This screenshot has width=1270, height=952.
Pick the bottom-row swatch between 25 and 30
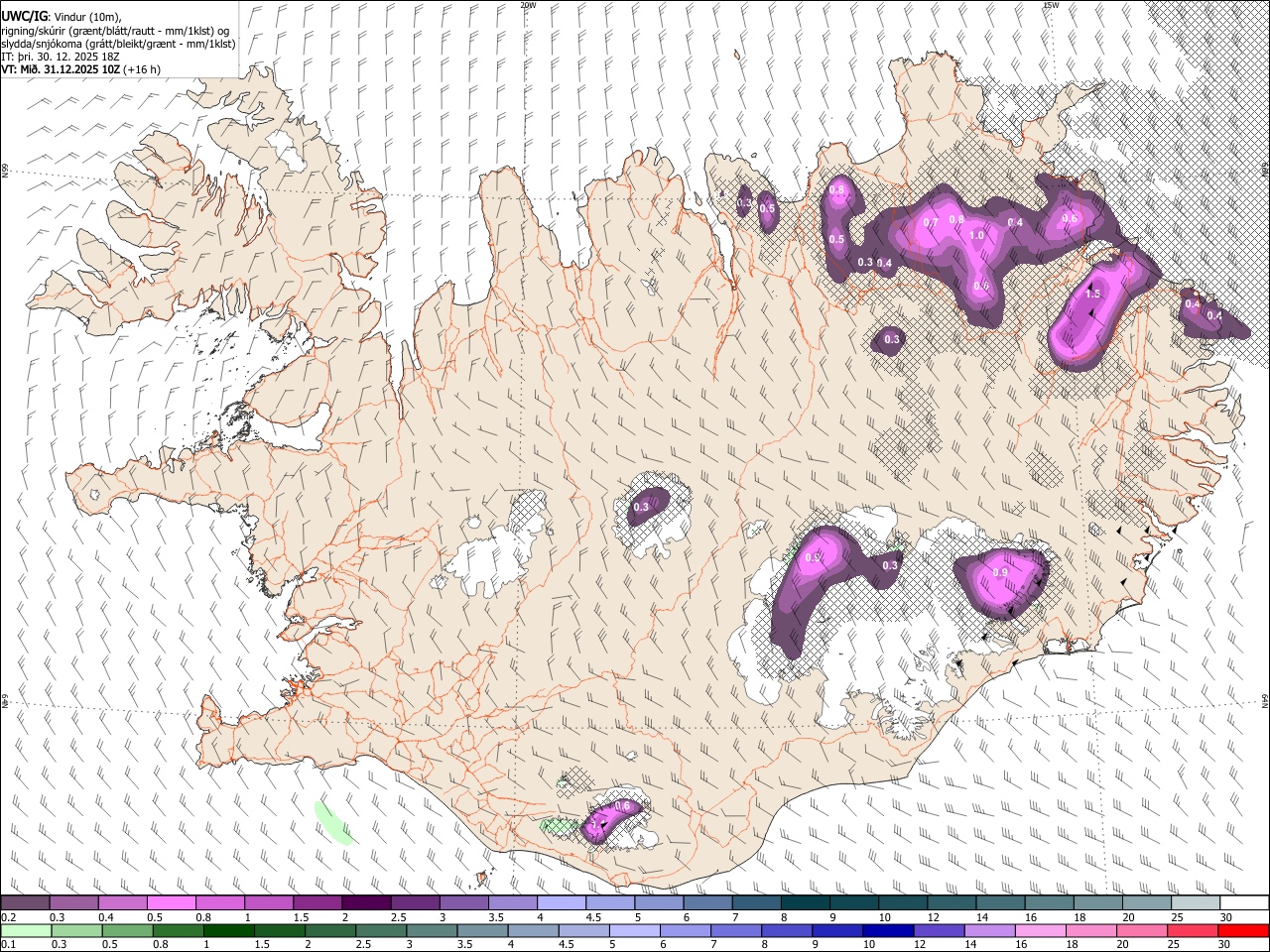1192,931
